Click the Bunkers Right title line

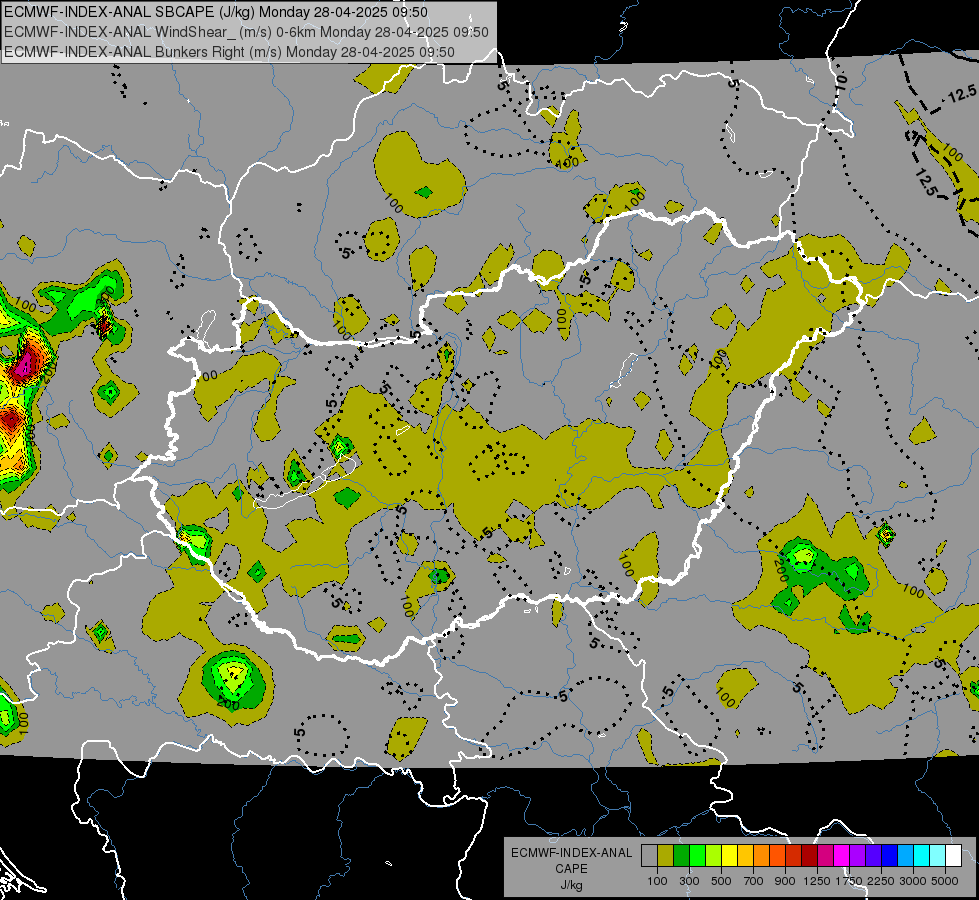coord(229,52)
